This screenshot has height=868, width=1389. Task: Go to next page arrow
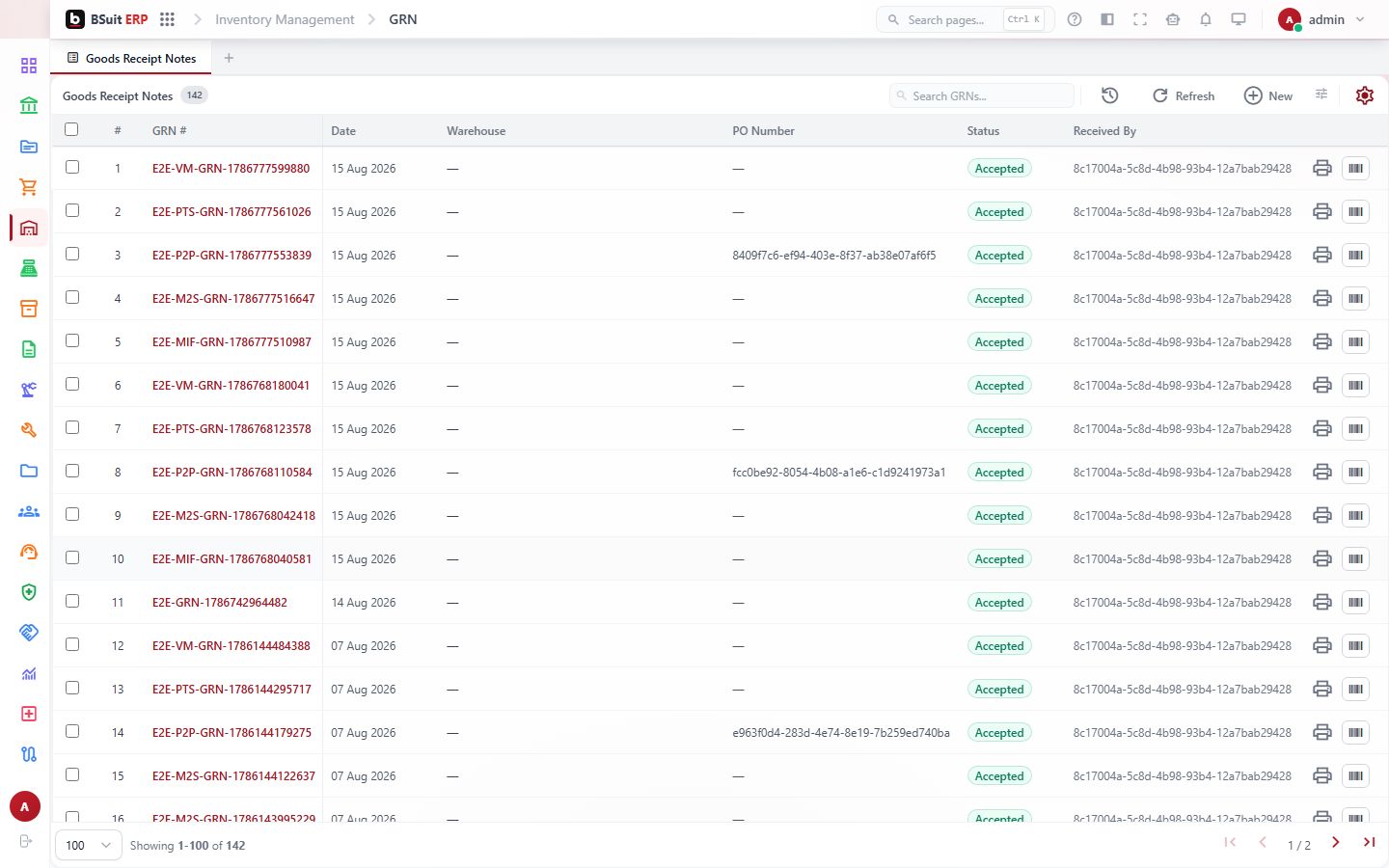click(1336, 843)
